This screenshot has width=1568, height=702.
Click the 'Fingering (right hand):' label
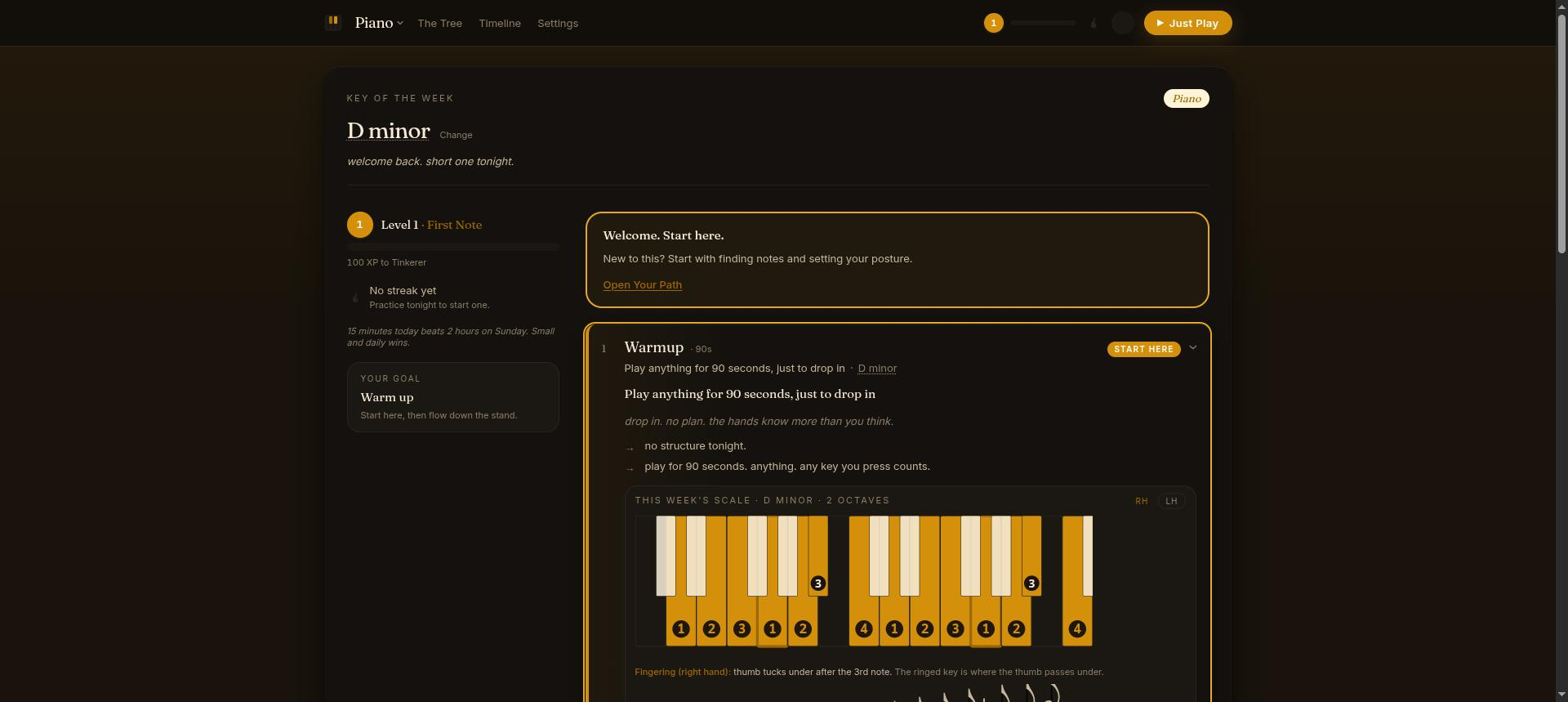[683, 672]
